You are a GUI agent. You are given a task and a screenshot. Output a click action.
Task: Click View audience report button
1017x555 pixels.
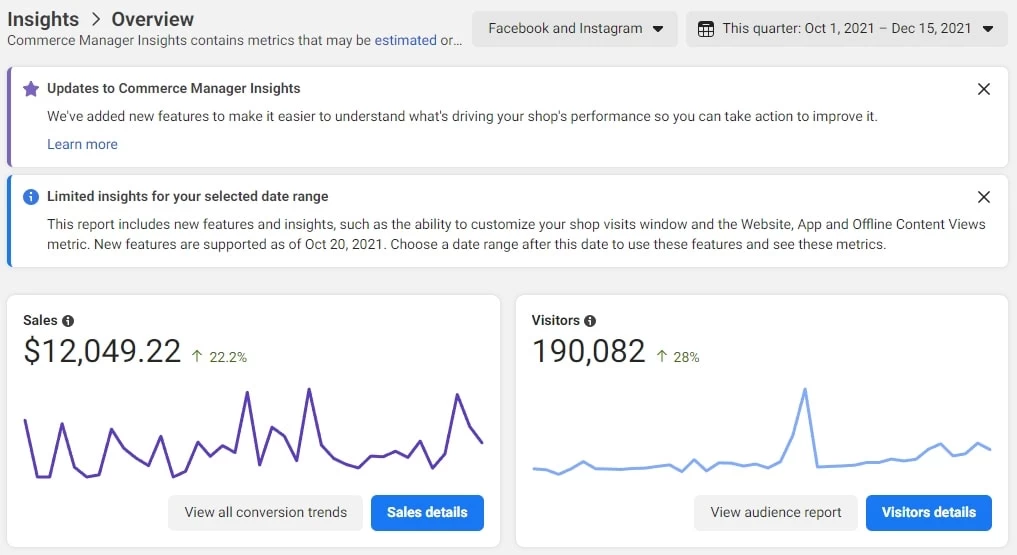pos(776,512)
